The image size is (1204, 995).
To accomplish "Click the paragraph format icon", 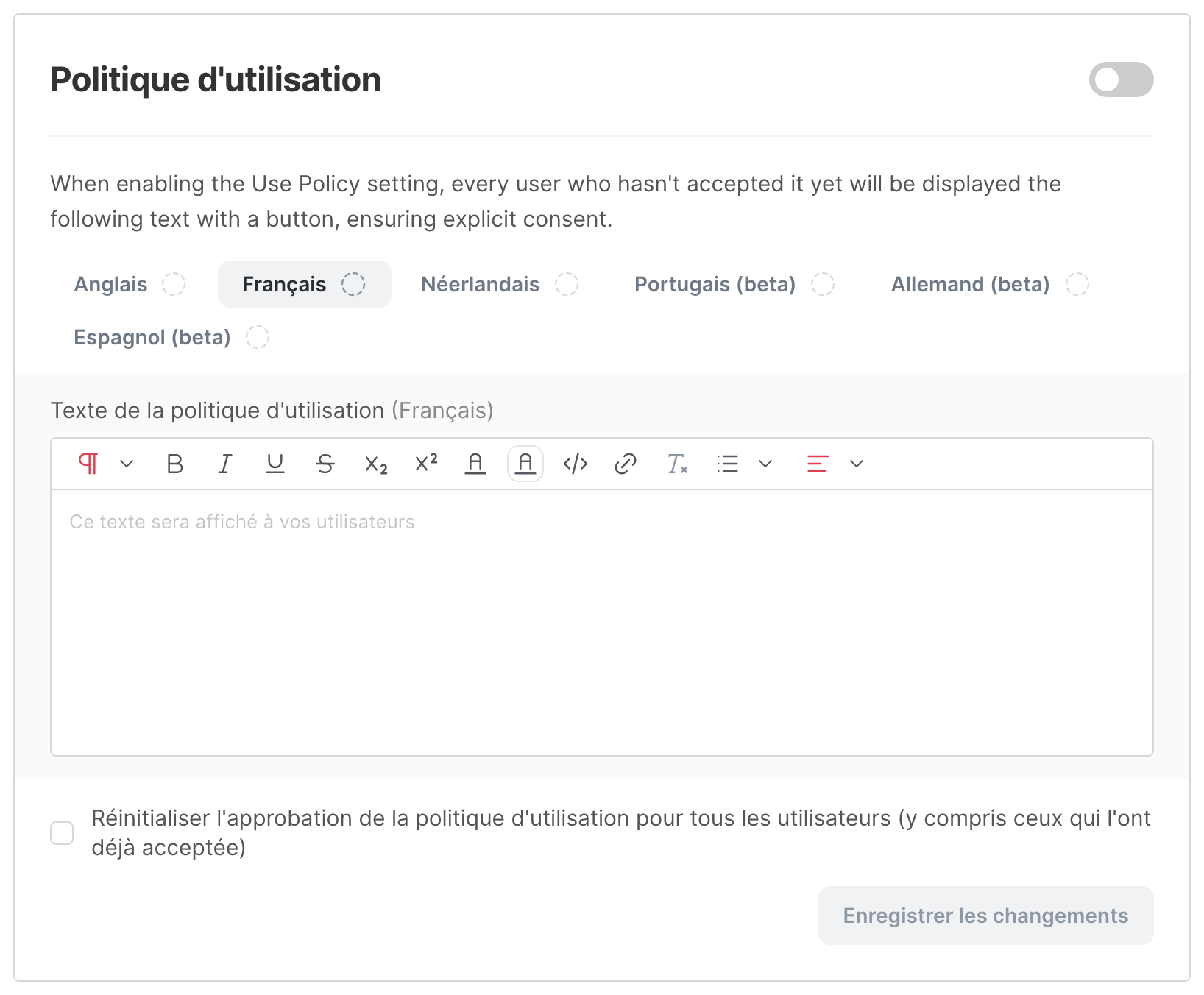I will pyautogui.click(x=88, y=464).
